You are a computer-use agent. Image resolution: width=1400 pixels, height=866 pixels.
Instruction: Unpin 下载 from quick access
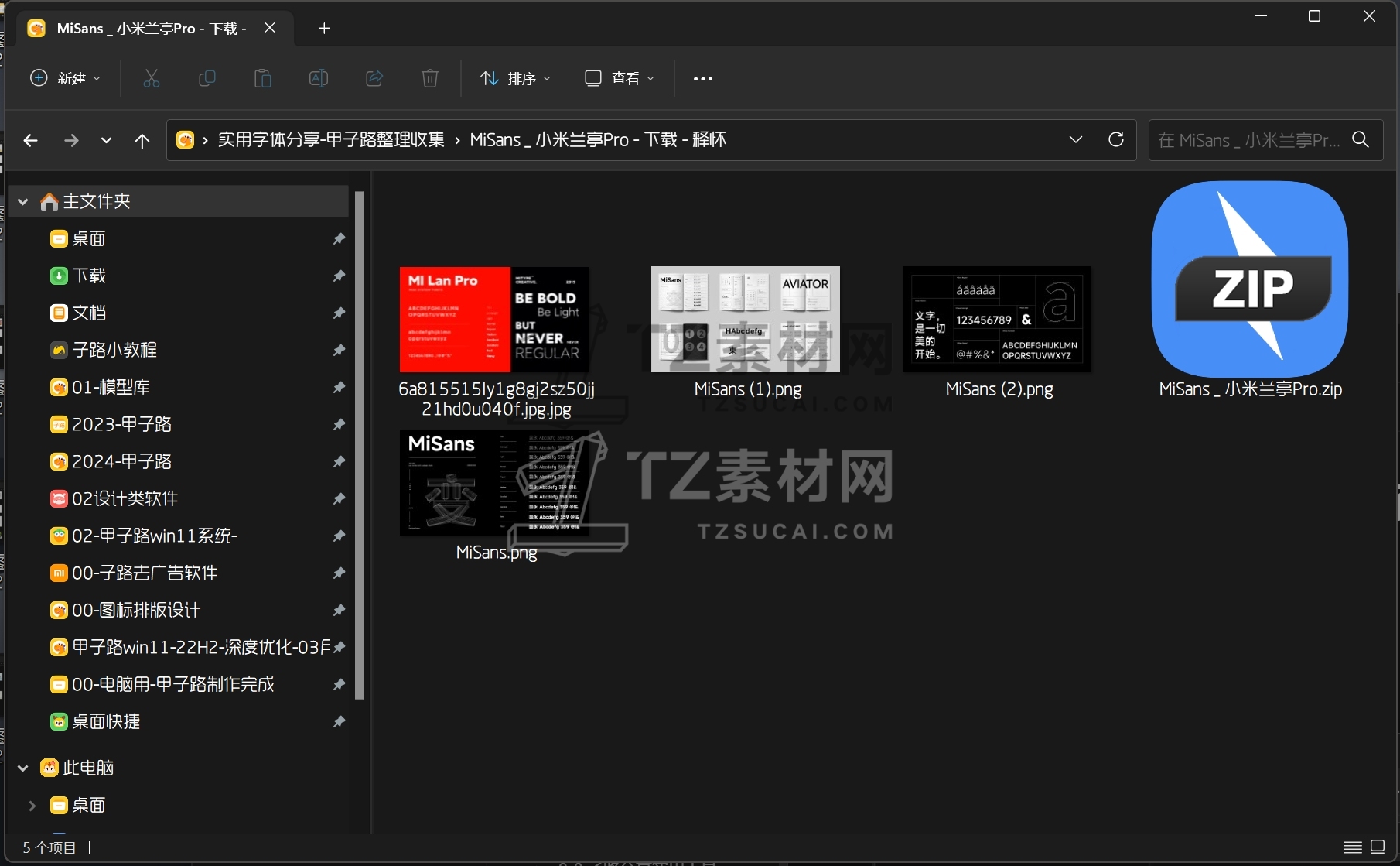339,276
